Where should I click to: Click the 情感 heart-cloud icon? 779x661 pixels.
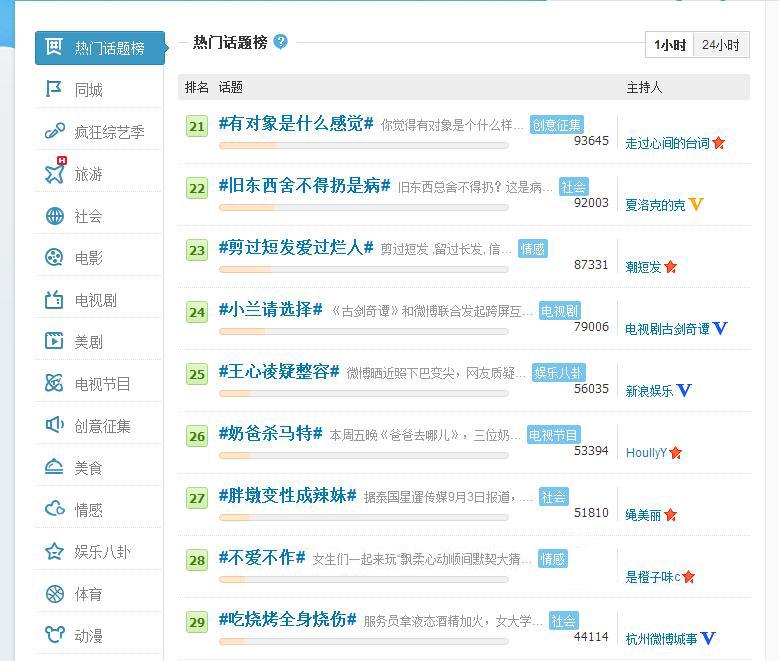click(55, 509)
